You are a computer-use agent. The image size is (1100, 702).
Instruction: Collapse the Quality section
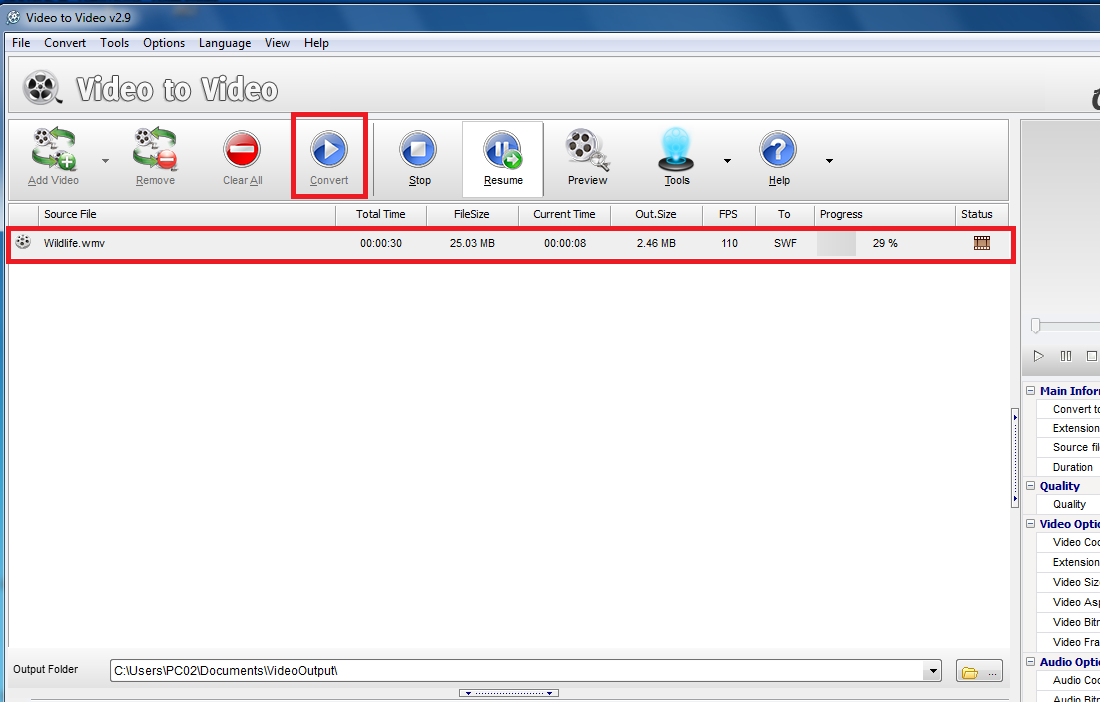click(x=1031, y=486)
